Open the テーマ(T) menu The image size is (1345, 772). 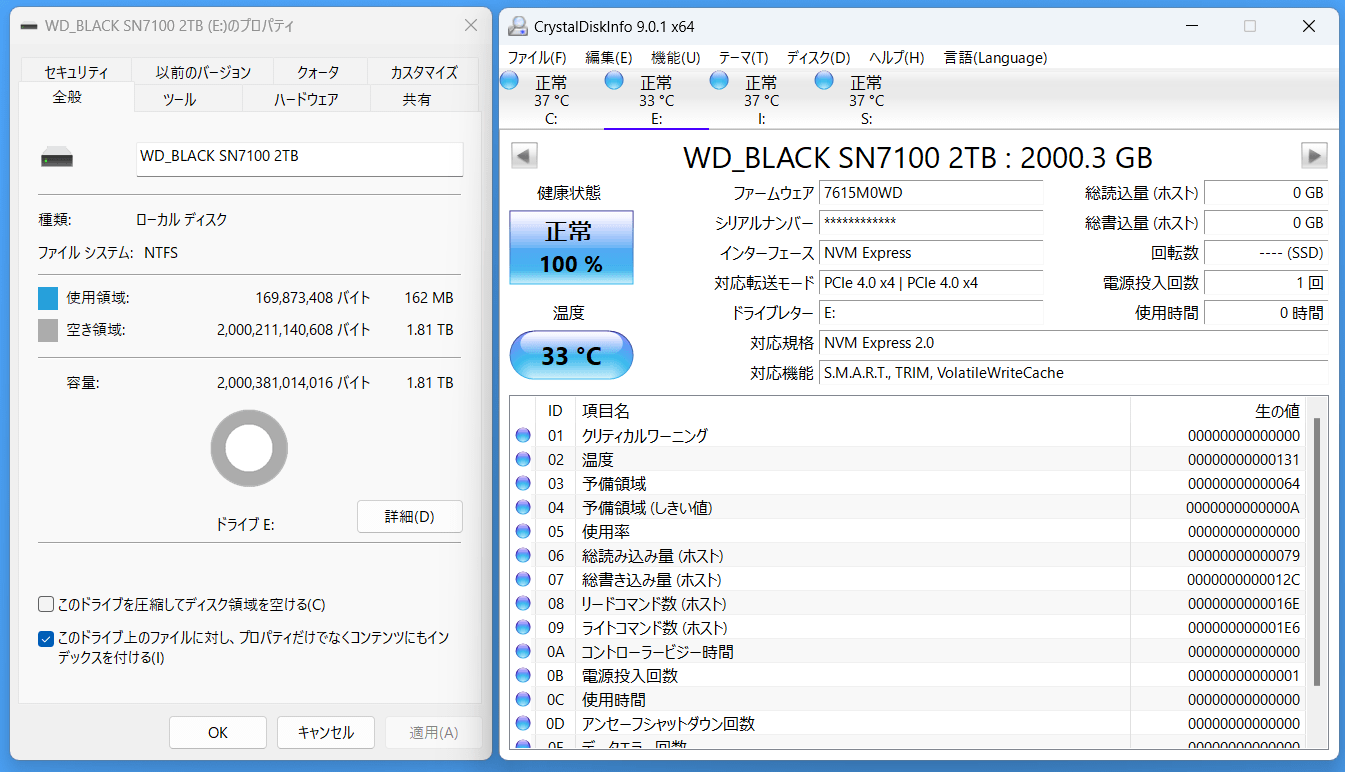click(744, 58)
